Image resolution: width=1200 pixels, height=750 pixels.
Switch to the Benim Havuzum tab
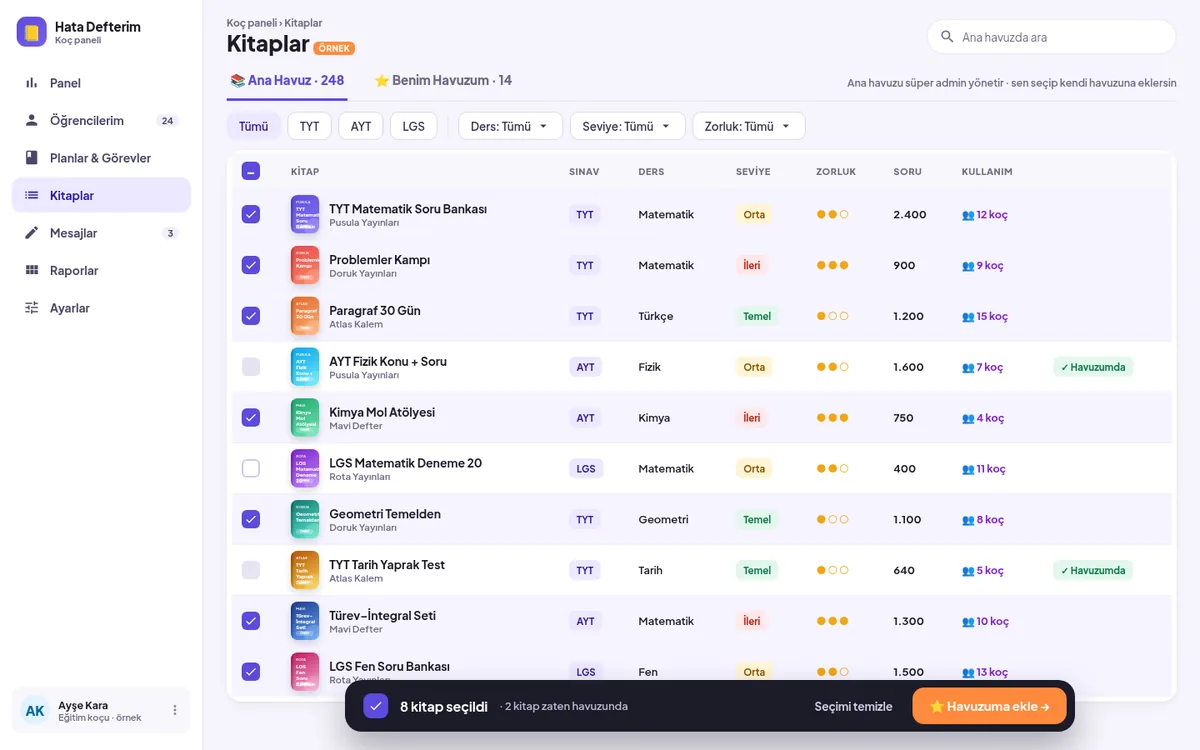443,80
